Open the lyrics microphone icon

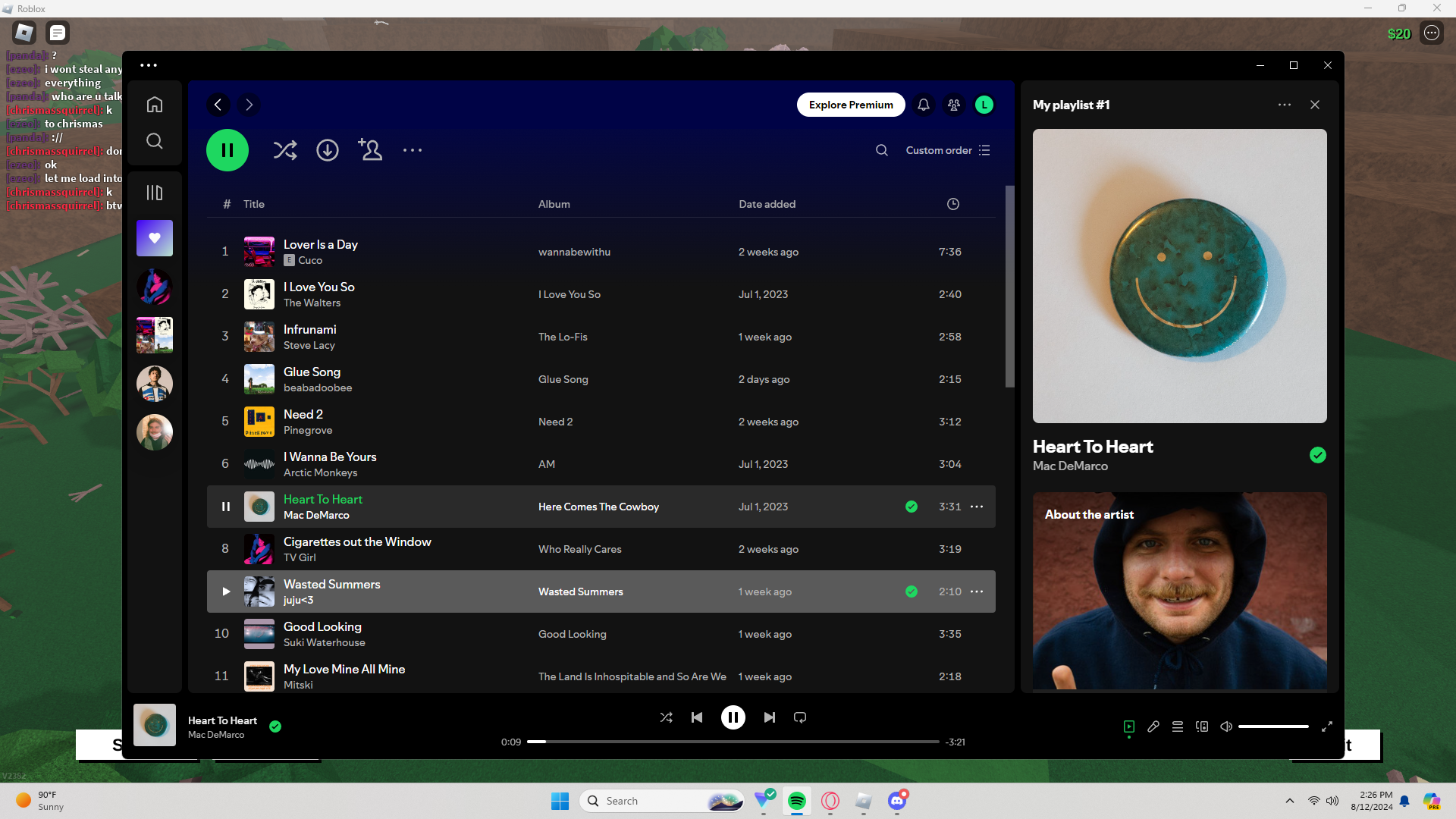(x=1153, y=726)
